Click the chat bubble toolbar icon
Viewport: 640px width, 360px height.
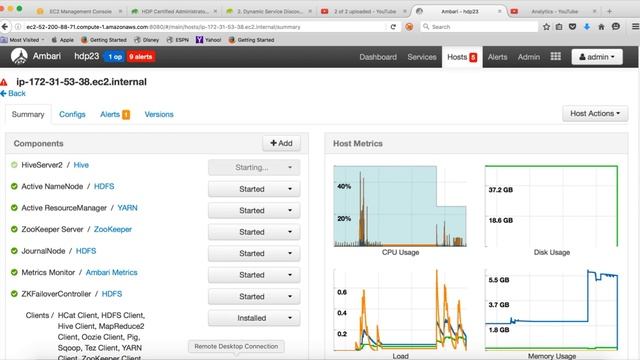pos(616,27)
